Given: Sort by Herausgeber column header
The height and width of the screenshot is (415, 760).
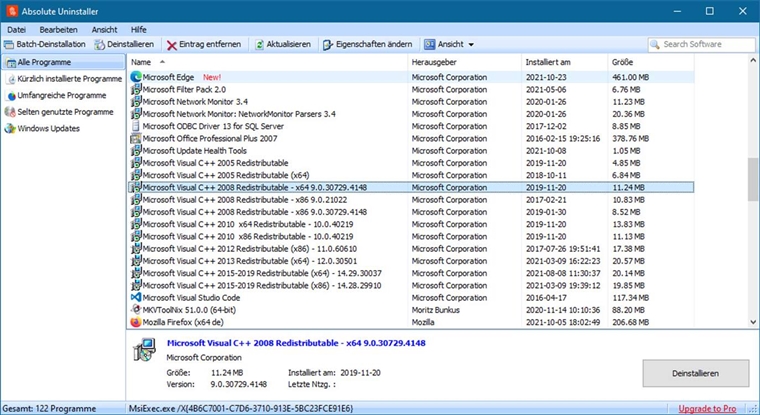Looking at the screenshot, I should pos(464,62).
